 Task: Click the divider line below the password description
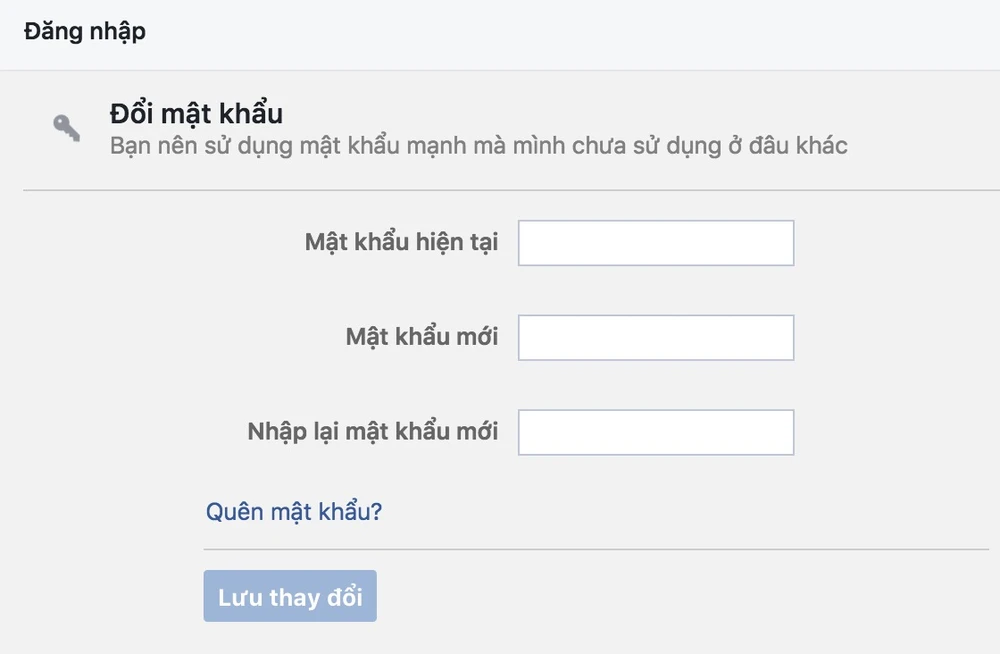tap(510, 190)
